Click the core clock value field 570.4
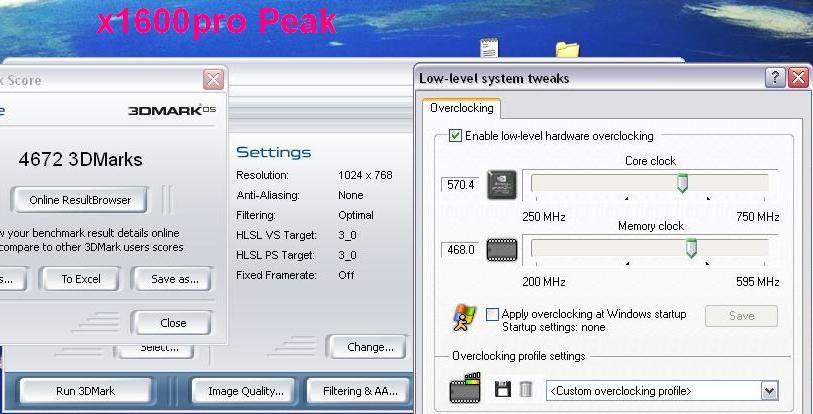 [x=460, y=185]
